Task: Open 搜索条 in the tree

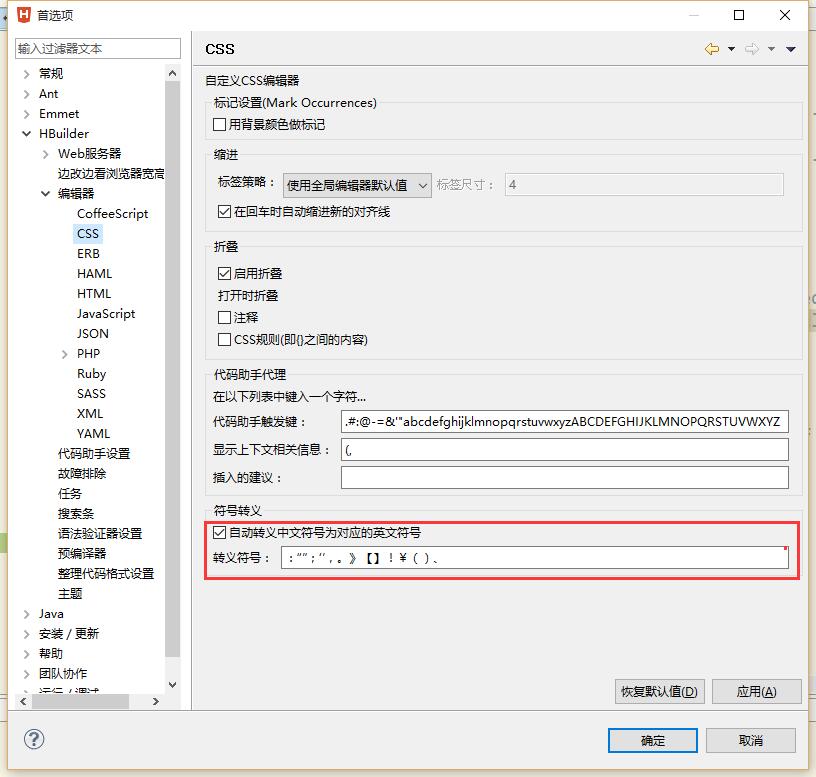Action: point(76,514)
